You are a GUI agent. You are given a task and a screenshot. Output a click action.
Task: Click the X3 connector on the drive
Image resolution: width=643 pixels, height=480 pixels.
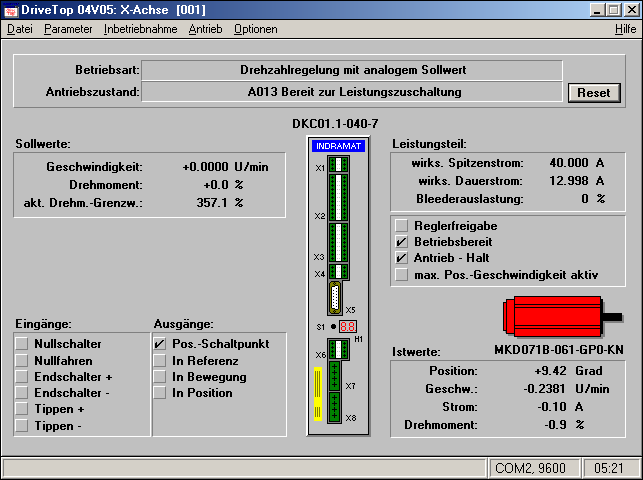338,243
